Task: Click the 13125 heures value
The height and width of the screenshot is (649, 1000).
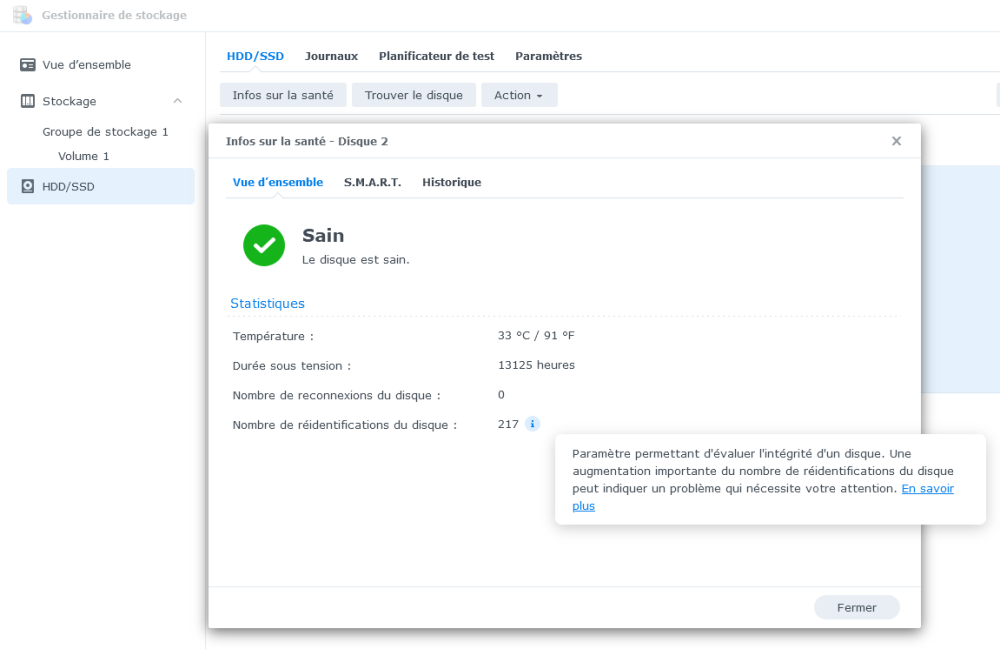Action: (536, 365)
